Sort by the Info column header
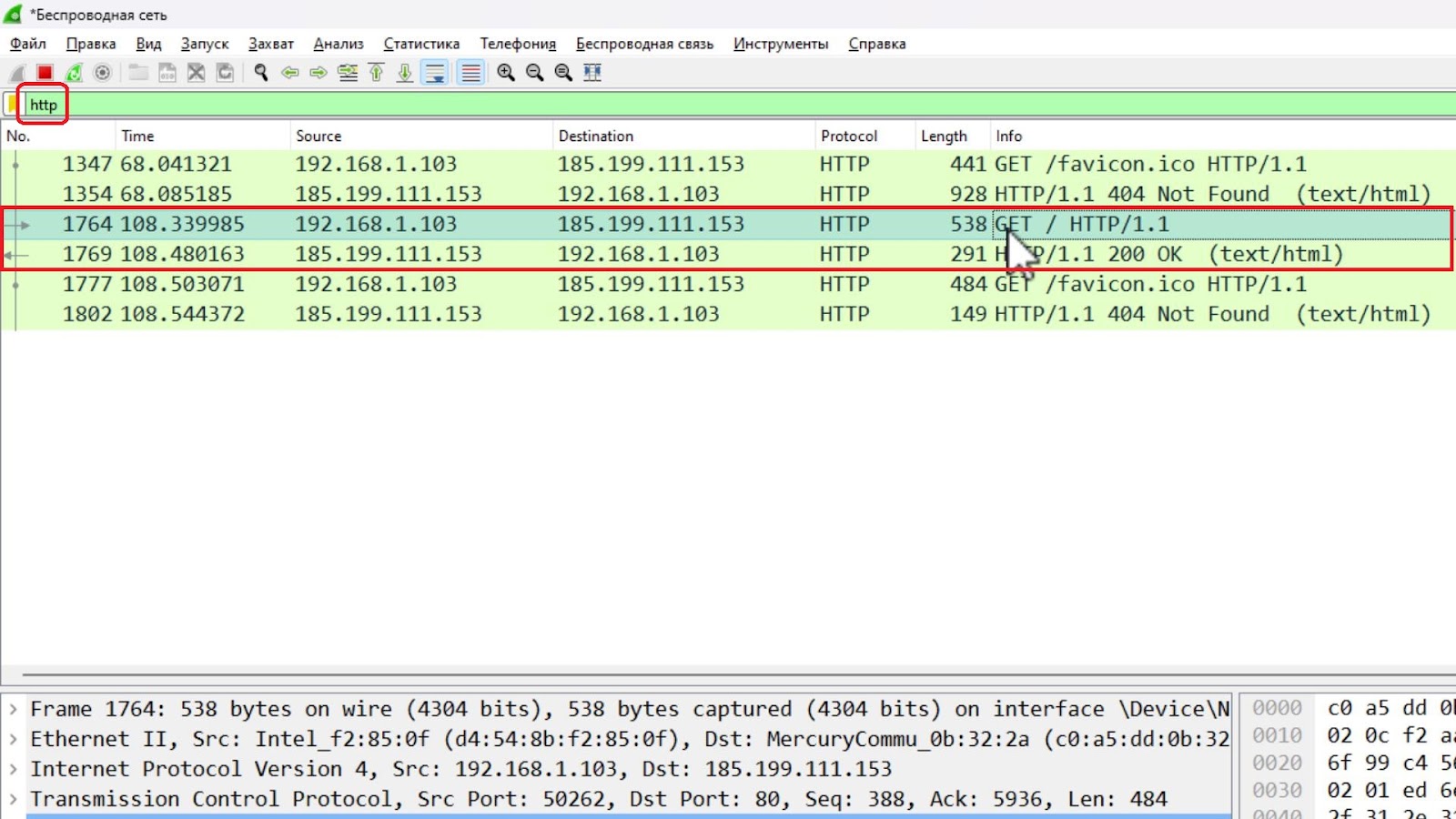1456x819 pixels. coord(1223,136)
